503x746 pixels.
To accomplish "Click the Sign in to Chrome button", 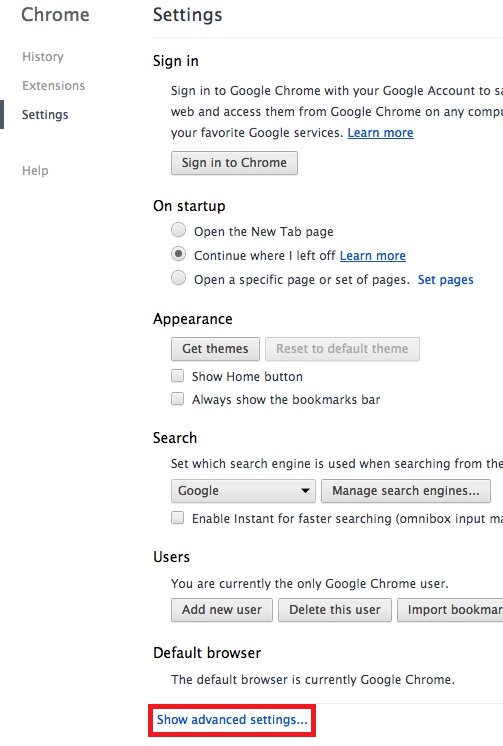I will point(234,163).
